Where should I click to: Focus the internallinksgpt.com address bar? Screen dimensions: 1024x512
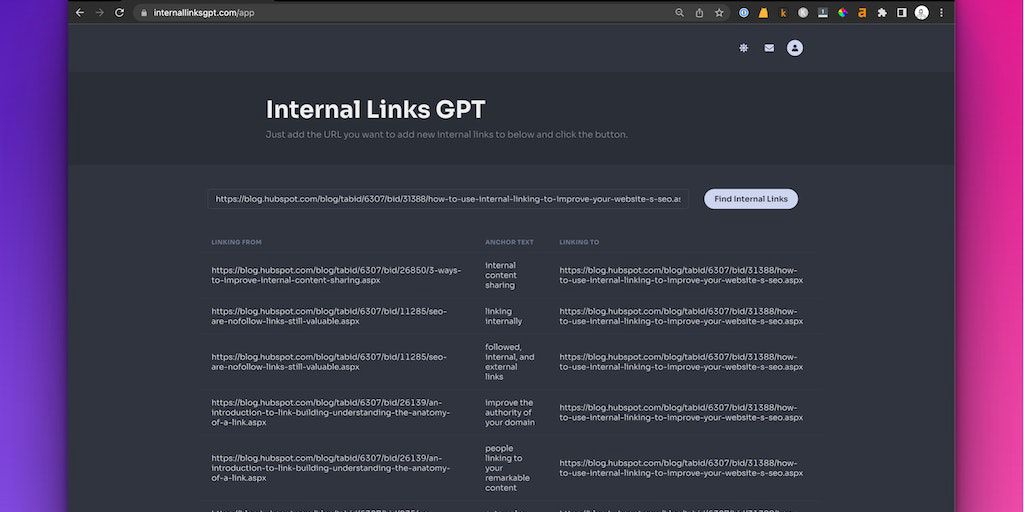(x=405, y=12)
